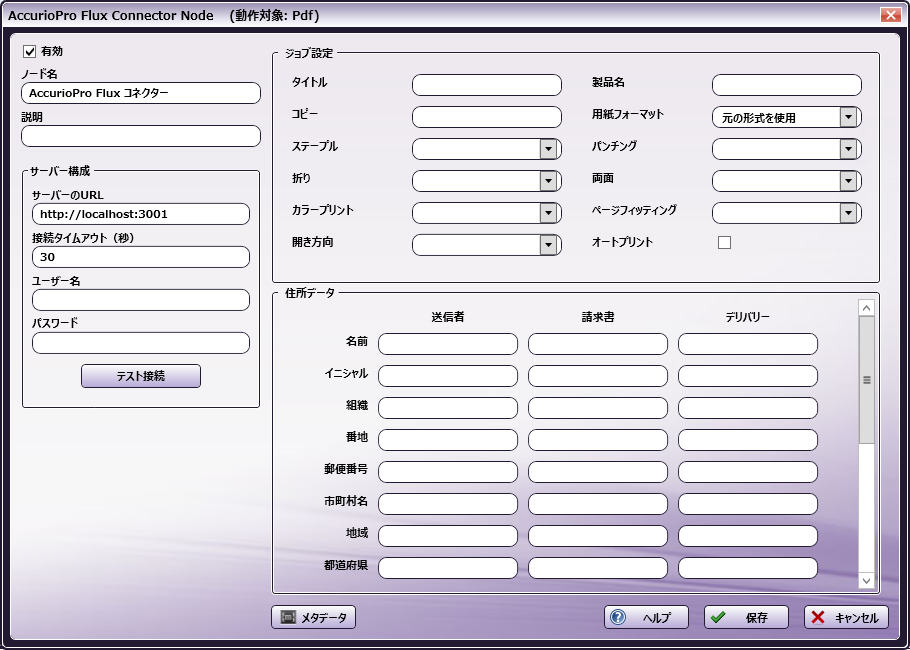Click the 送信者 イニシャル field
Viewport: 910px width, 650px height.
[x=448, y=376]
